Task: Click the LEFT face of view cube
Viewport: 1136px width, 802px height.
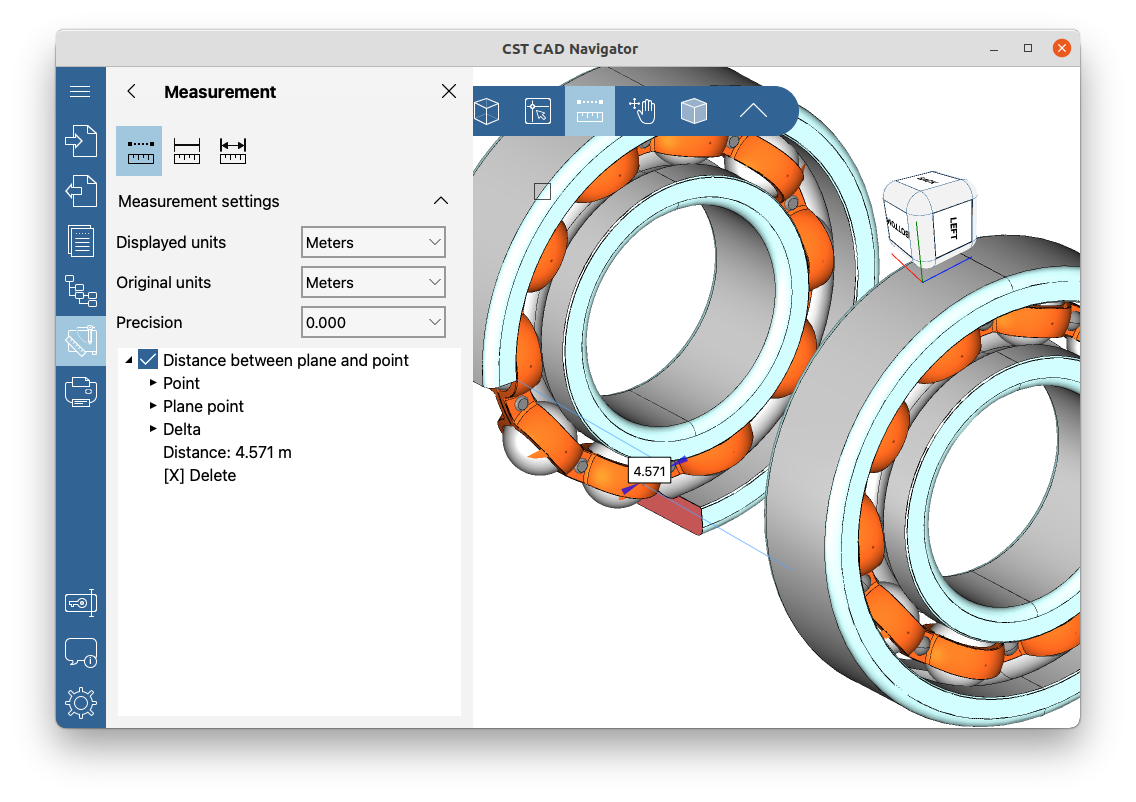Action: [x=953, y=227]
